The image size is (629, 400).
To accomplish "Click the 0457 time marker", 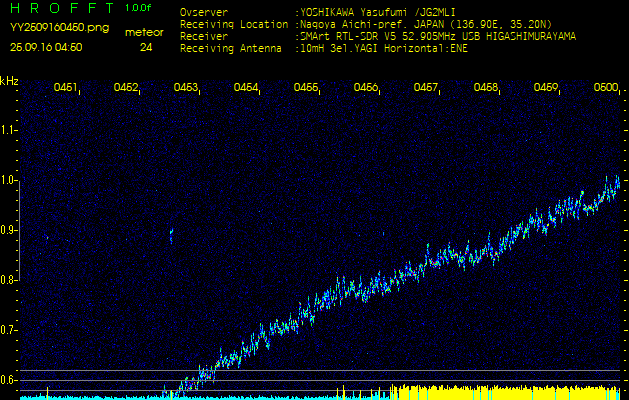I will [426, 88].
